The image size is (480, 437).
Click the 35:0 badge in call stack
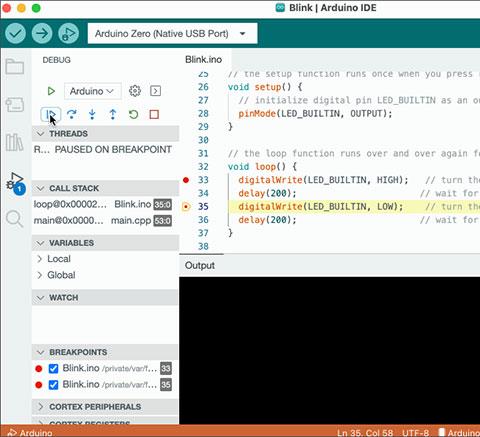coord(162,205)
